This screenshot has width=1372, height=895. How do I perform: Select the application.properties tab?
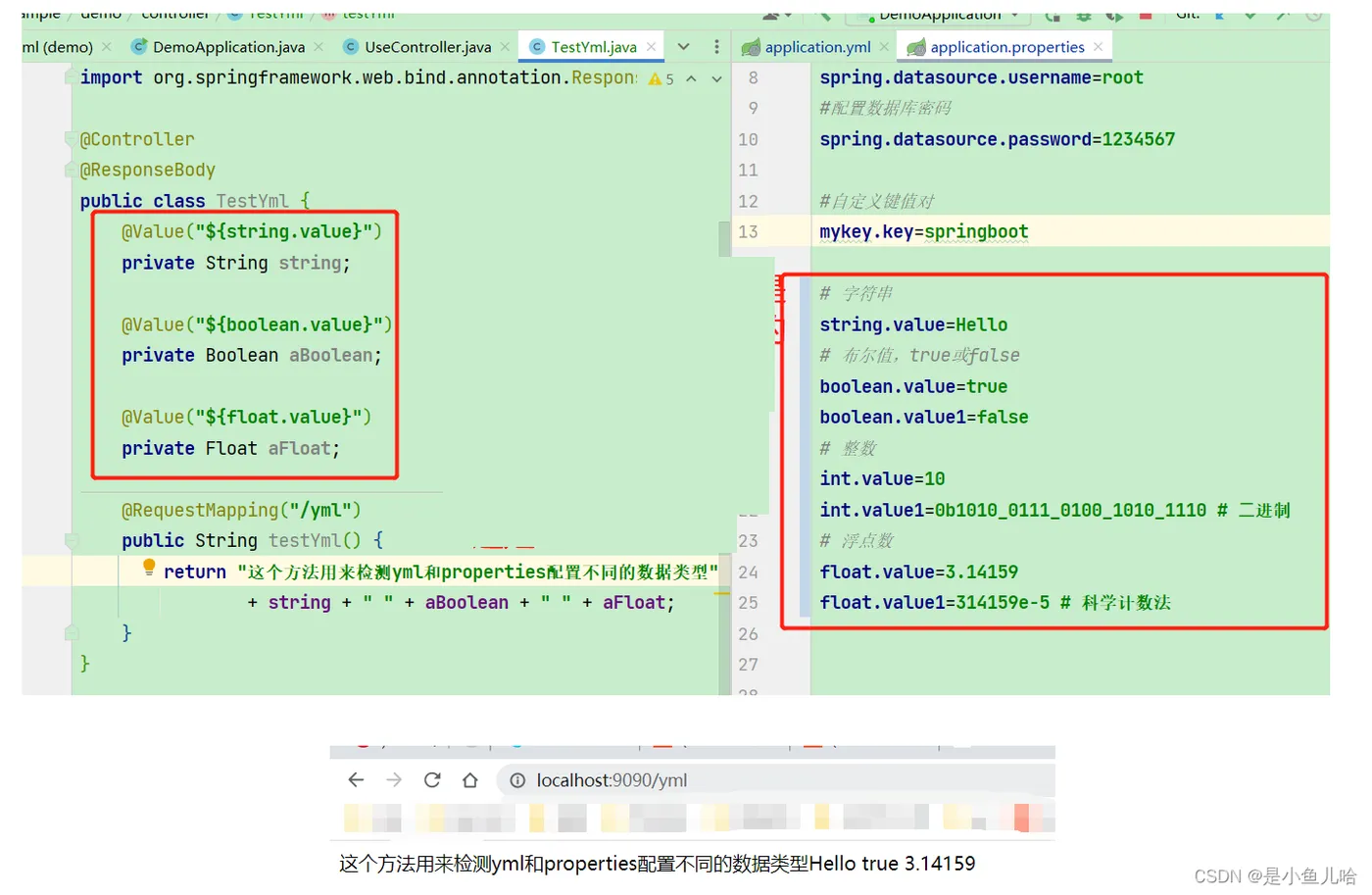point(1006,47)
